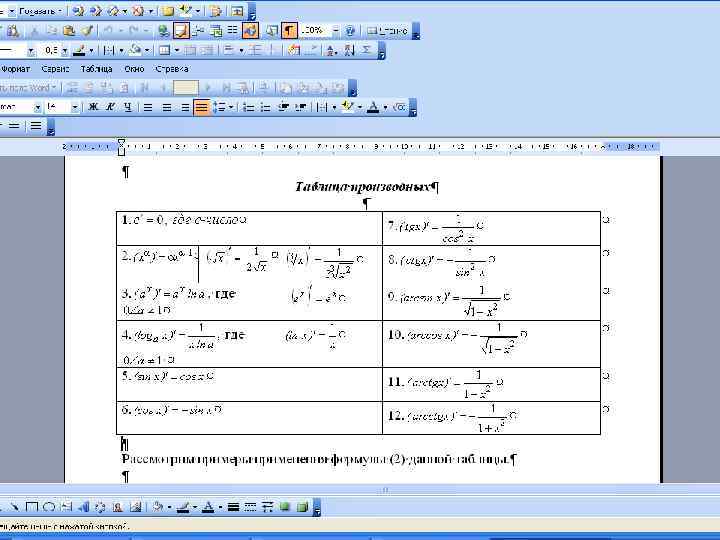Click the line style icon in drawing toolbar

coord(233,507)
